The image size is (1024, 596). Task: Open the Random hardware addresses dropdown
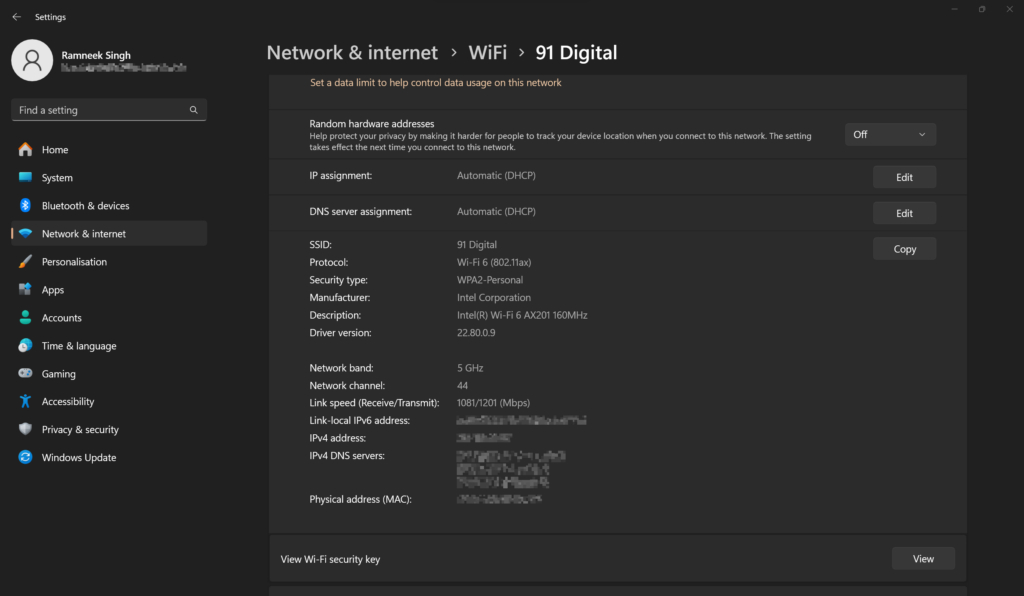(x=889, y=133)
